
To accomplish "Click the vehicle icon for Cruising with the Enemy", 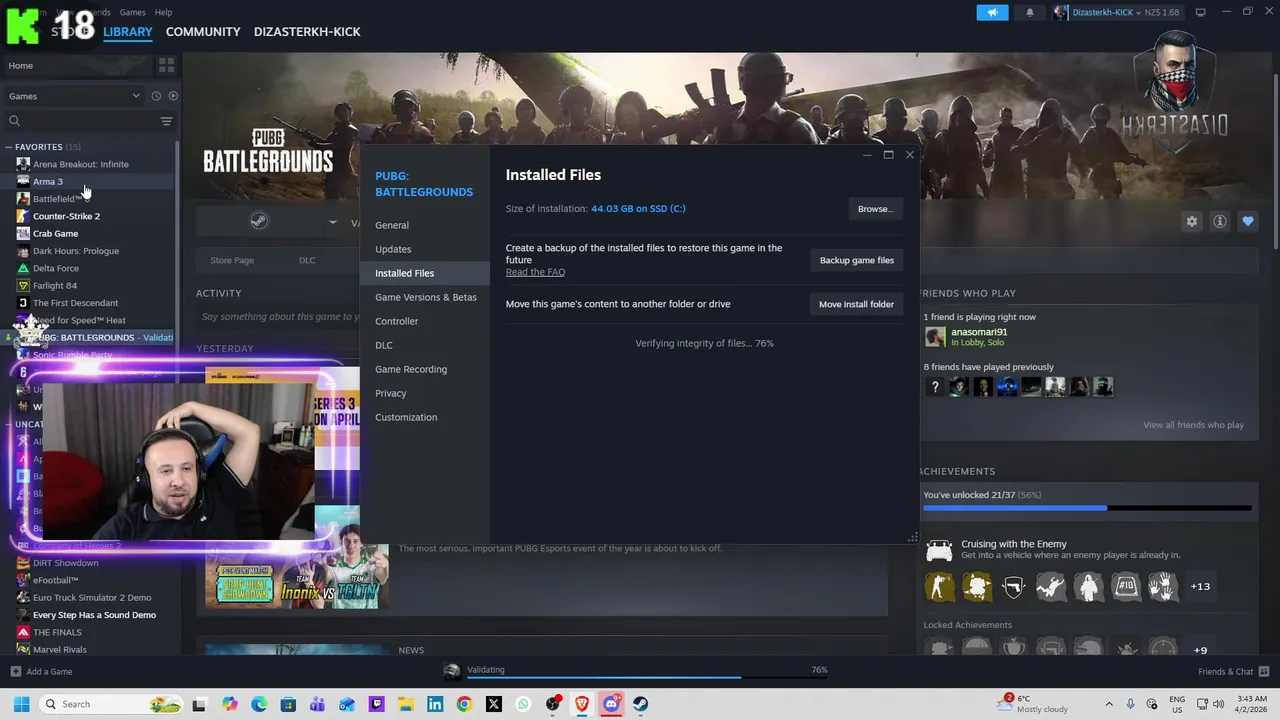I will point(939,549).
